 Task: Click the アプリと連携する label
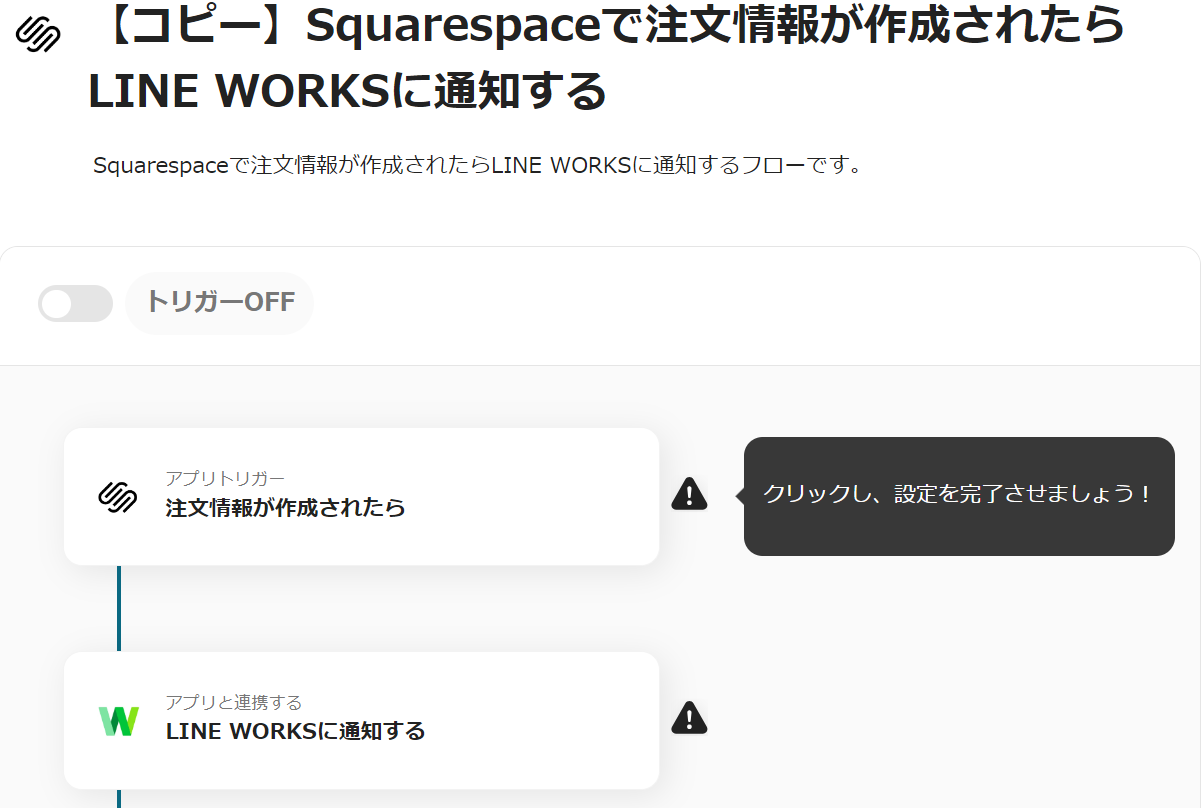(234, 702)
